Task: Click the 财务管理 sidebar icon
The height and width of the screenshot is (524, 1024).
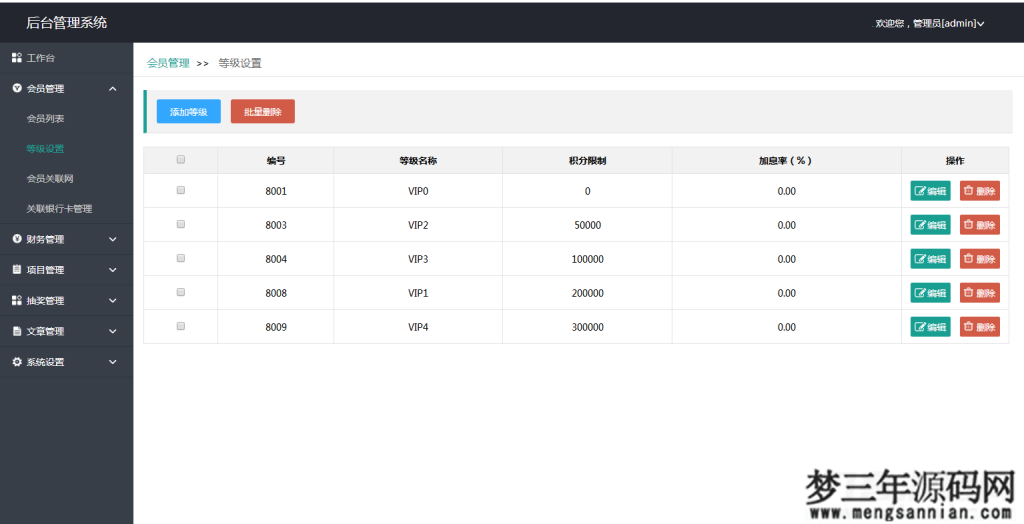Action: pyautogui.click(x=16, y=239)
